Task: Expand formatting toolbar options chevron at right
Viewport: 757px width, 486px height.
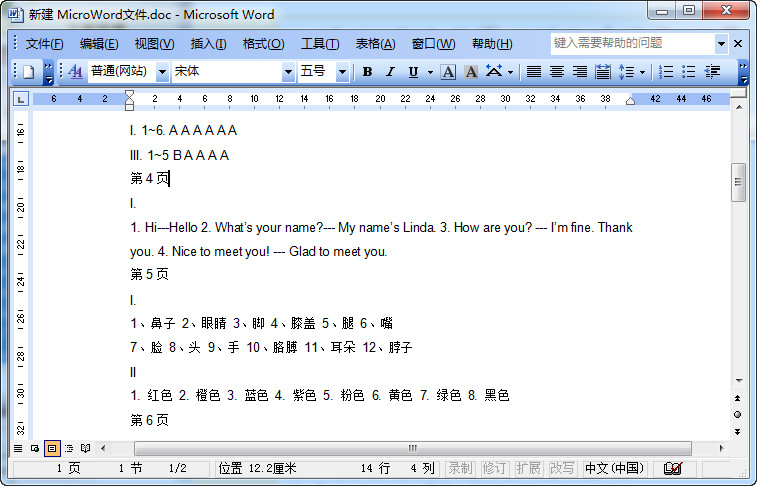Action: click(743, 72)
